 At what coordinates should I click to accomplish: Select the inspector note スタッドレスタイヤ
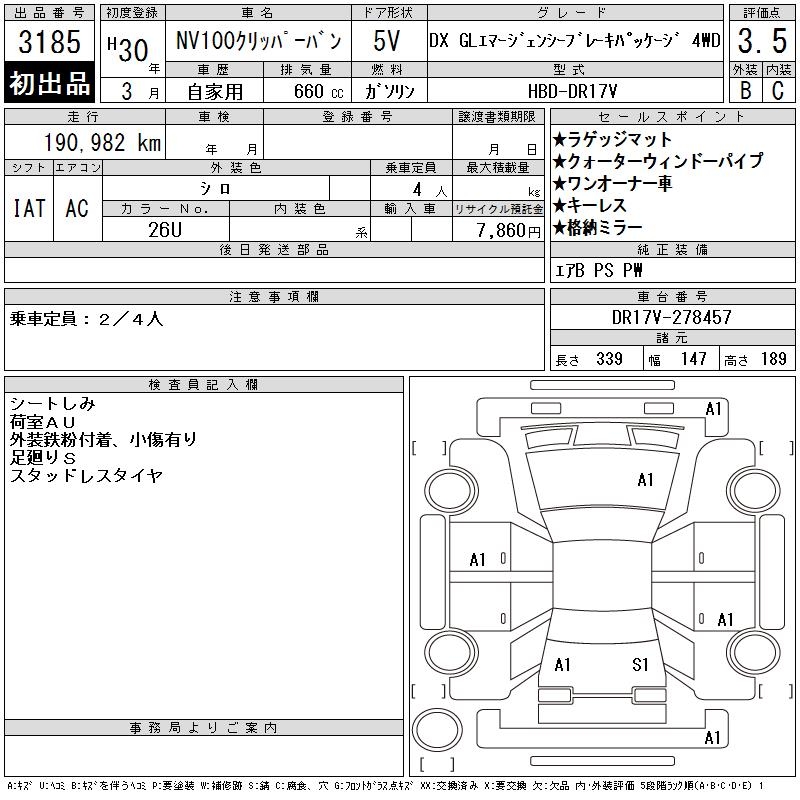pyautogui.click(x=86, y=476)
